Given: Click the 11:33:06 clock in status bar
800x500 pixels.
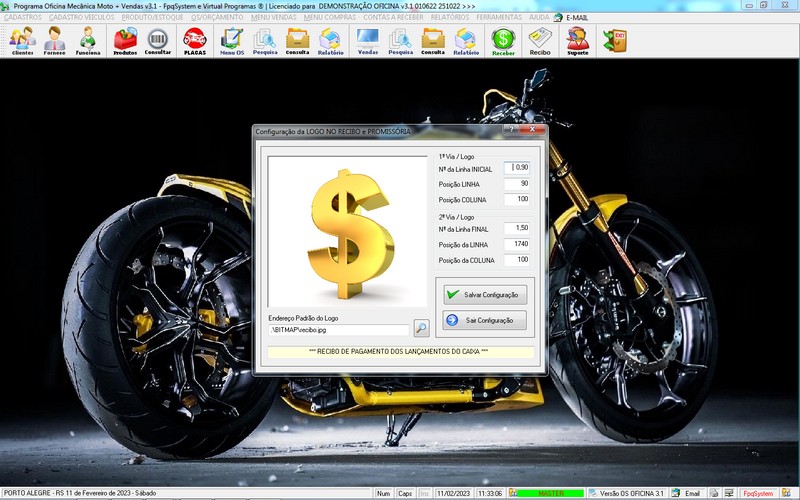Looking at the screenshot, I should (490, 493).
